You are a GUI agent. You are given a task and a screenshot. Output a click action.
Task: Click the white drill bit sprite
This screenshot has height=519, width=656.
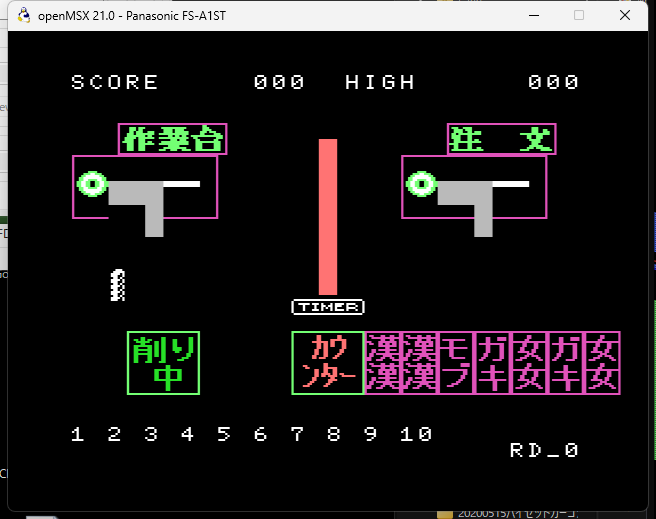tap(118, 285)
